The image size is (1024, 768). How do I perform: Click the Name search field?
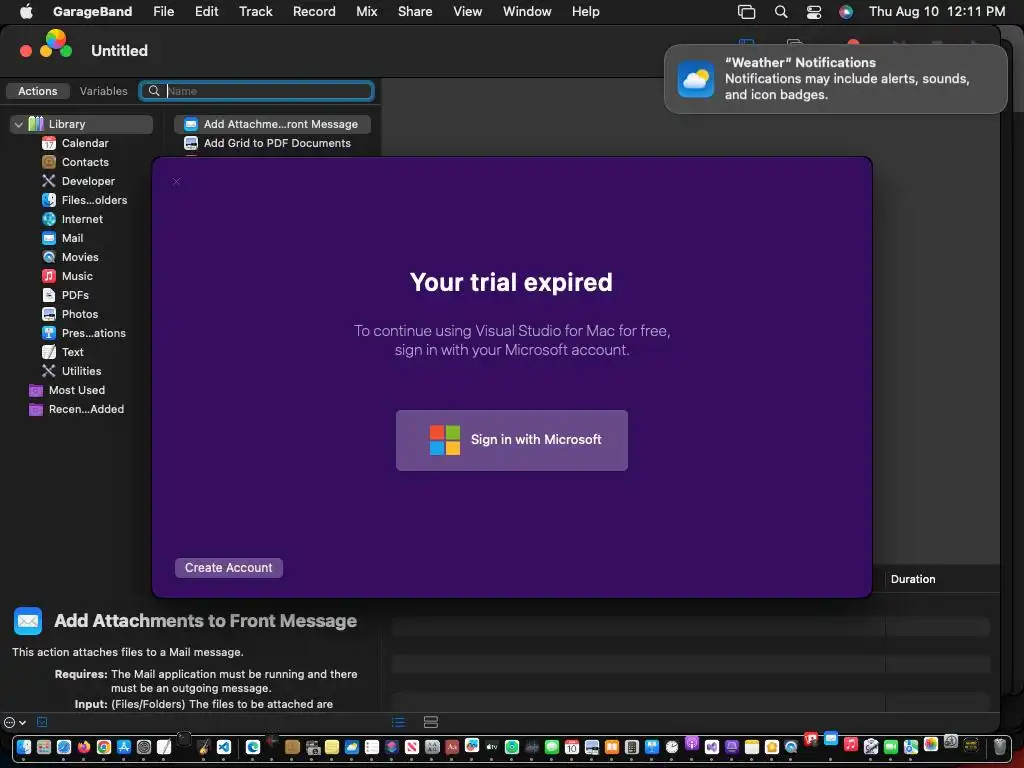(x=257, y=91)
